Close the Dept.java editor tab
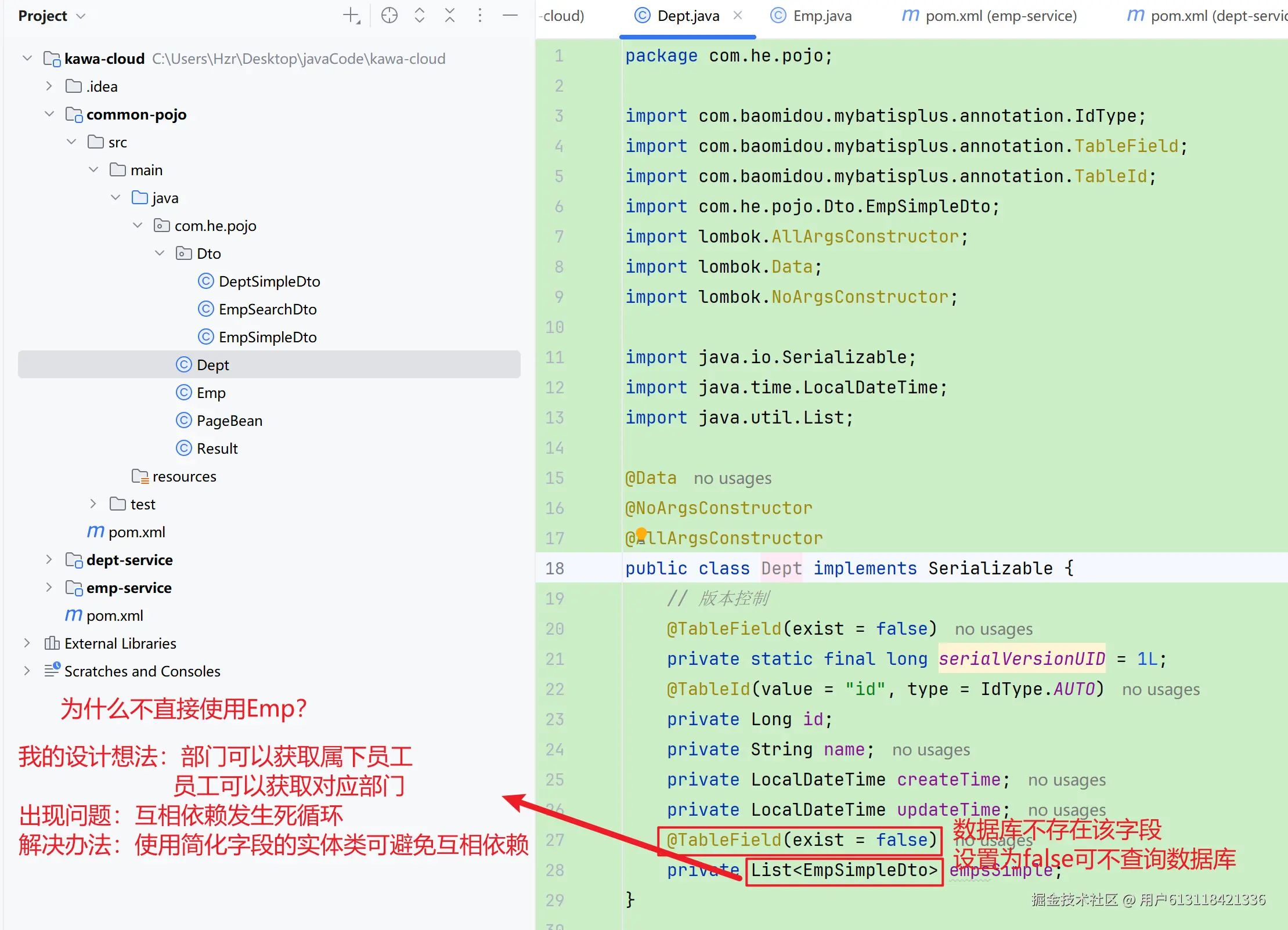The width and height of the screenshot is (1288, 930). [738, 16]
